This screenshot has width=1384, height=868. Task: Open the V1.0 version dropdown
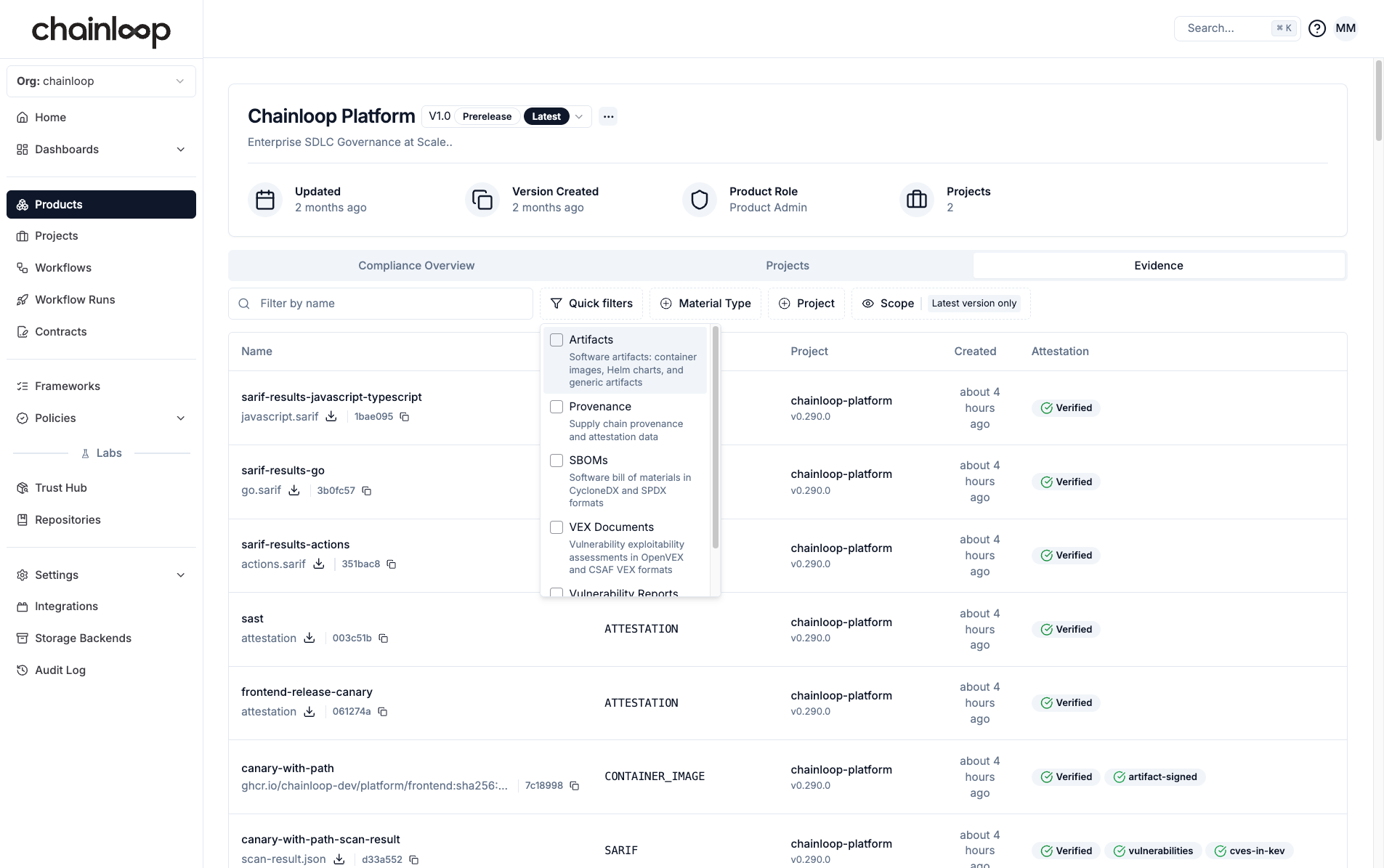(506, 116)
